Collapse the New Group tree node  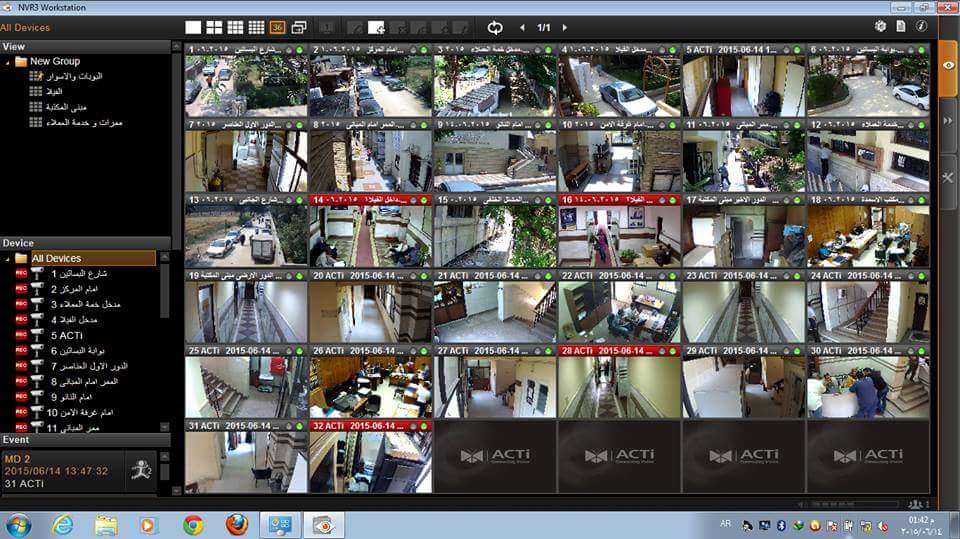9,61
